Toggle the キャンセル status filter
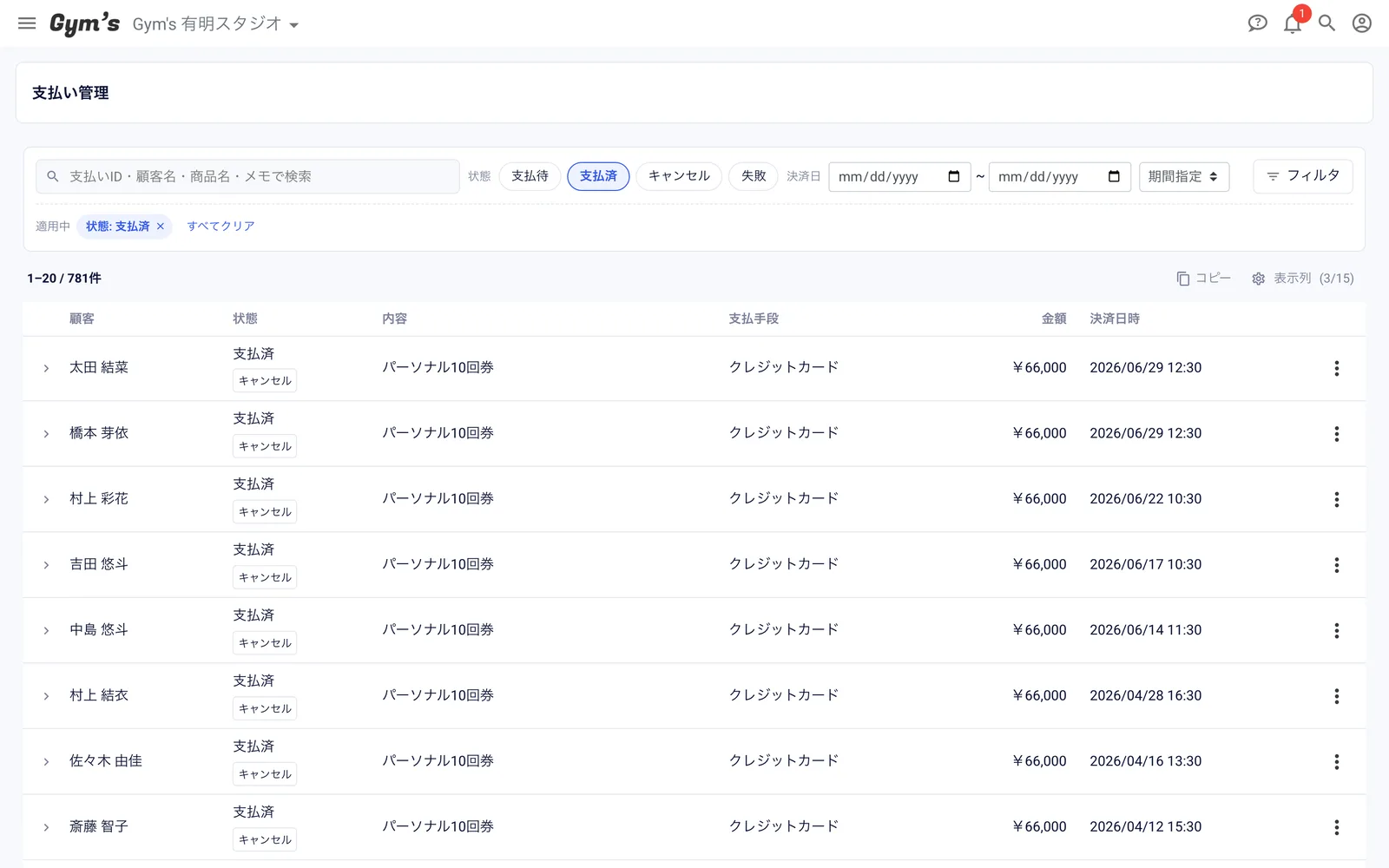Image resolution: width=1389 pixels, height=868 pixels. click(x=679, y=176)
